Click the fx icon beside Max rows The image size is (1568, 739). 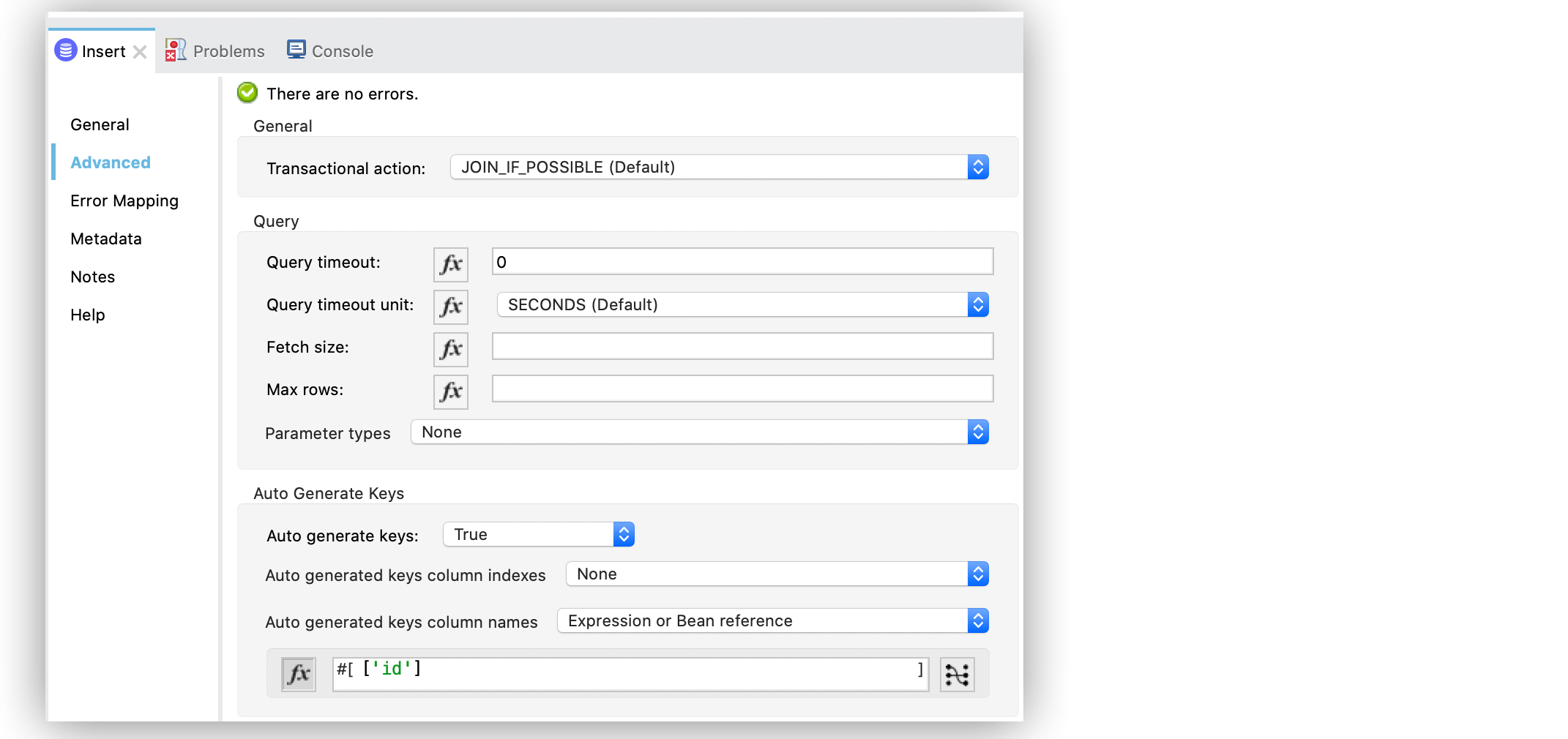(449, 391)
